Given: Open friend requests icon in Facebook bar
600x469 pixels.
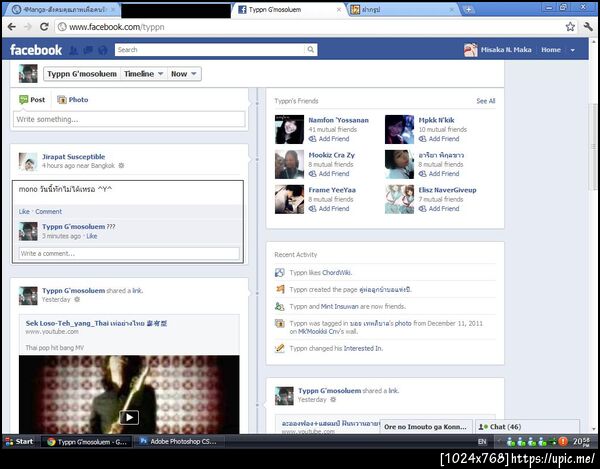Looking at the screenshot, I should (73, 50).
